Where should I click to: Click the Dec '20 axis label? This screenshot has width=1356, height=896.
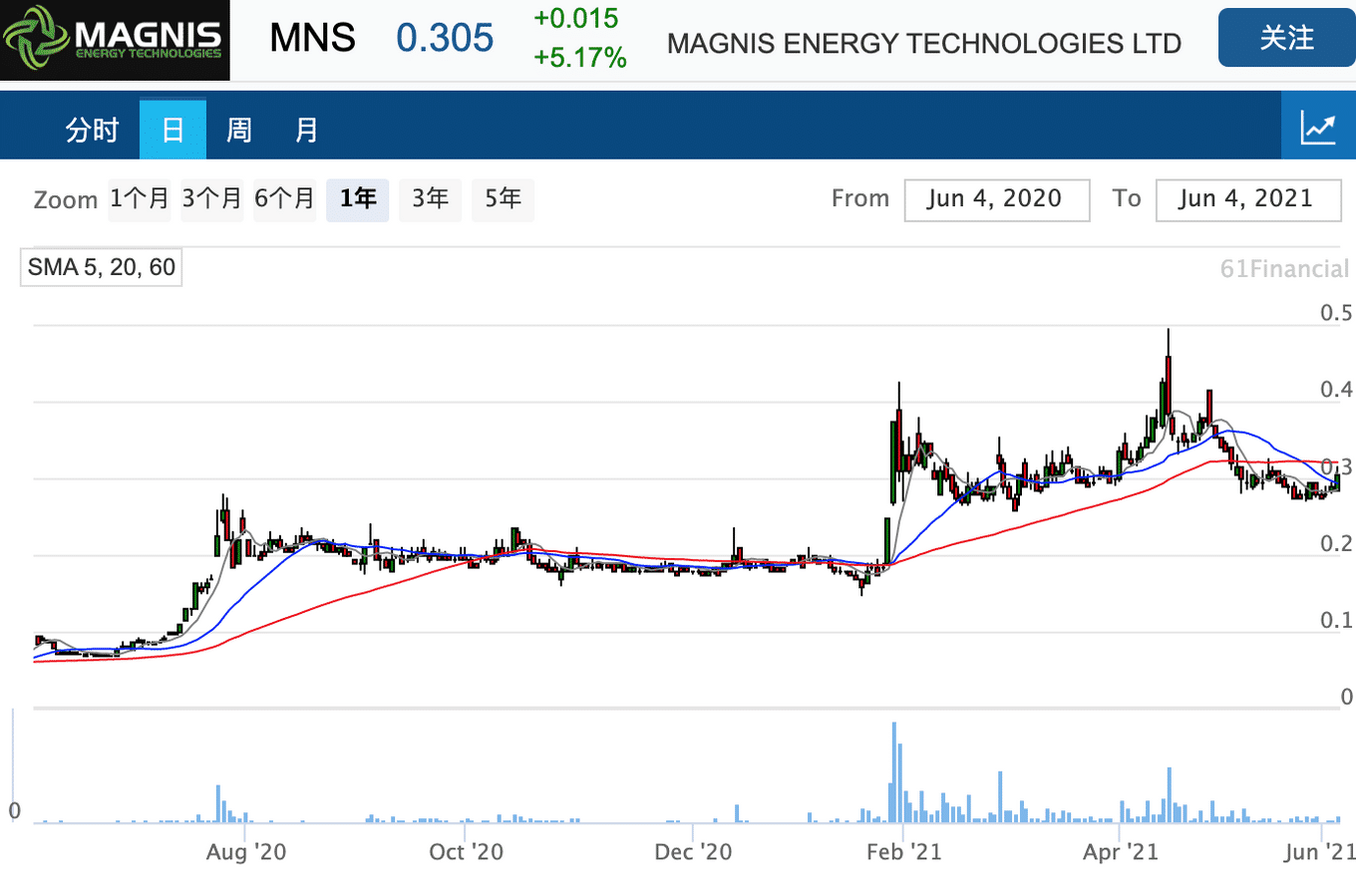693,852
